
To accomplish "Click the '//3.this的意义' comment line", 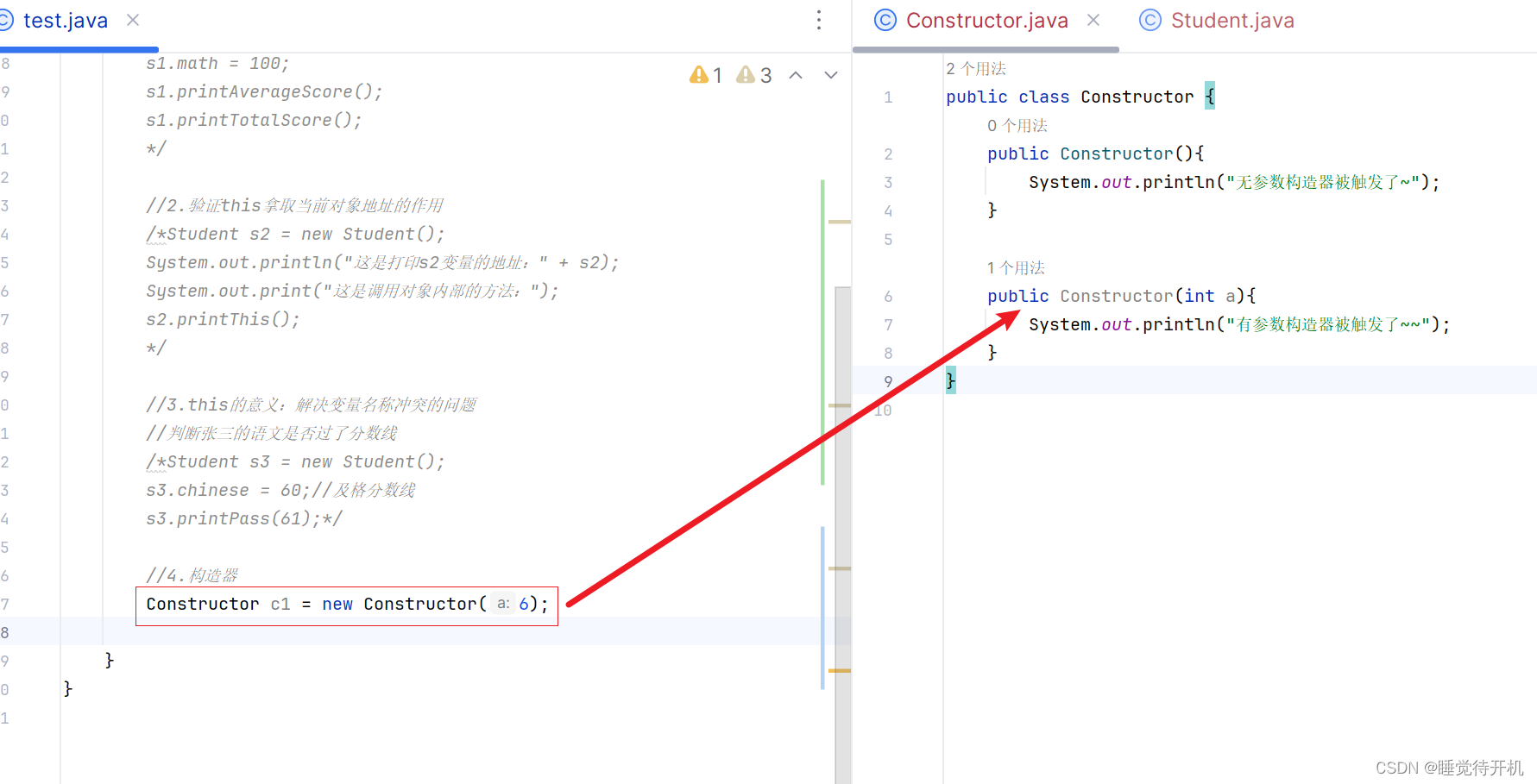I will click(x=312, y=405).
